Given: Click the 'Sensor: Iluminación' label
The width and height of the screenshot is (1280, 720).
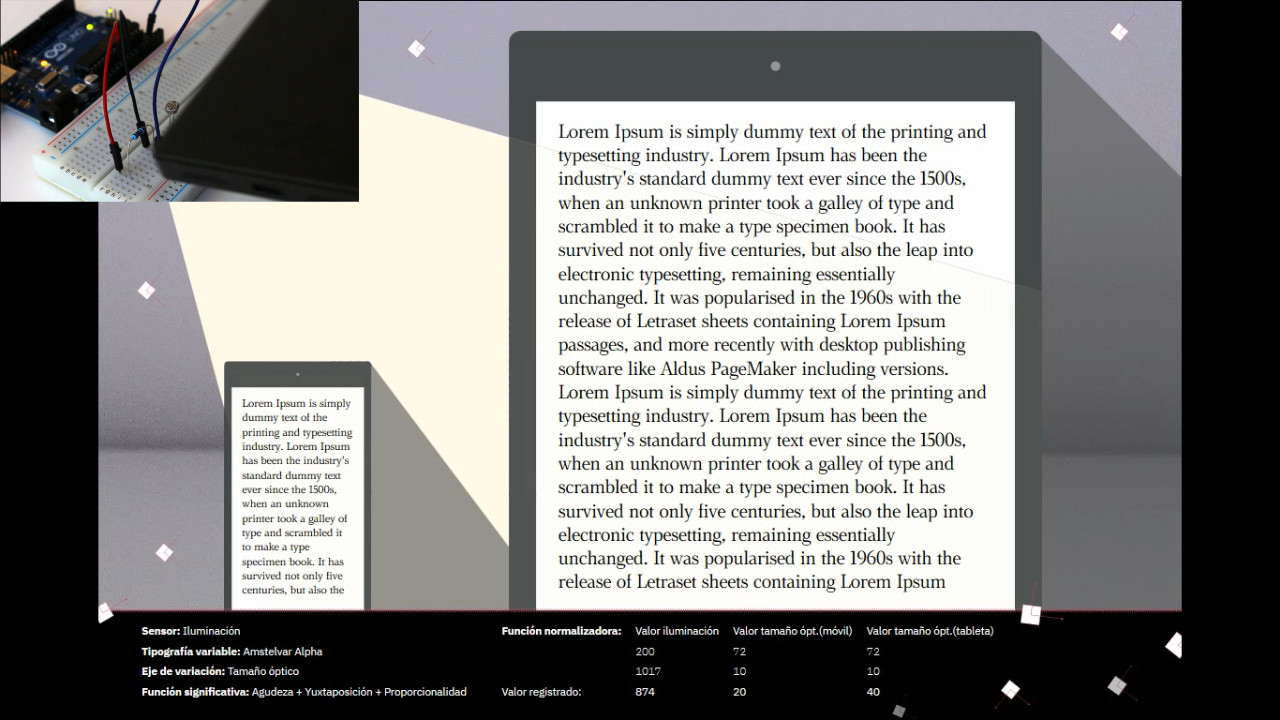Looking at the screenshot, I should pyautogui.click(x=191, y=631).
